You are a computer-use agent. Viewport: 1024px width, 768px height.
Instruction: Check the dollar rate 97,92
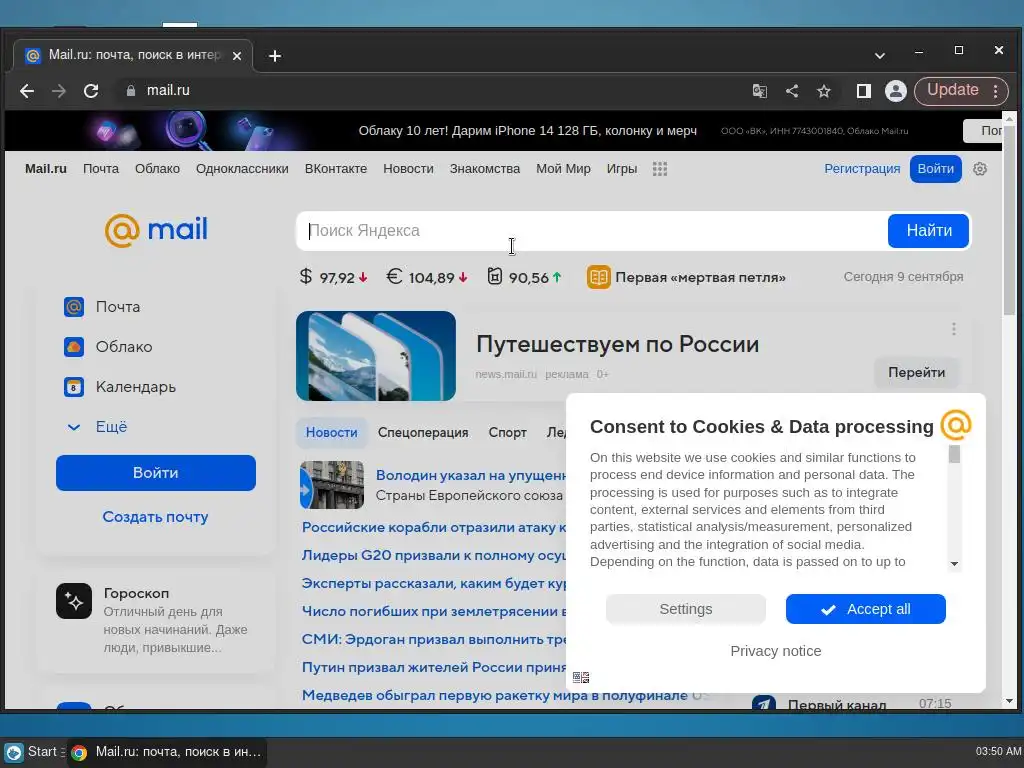point(333,278)
